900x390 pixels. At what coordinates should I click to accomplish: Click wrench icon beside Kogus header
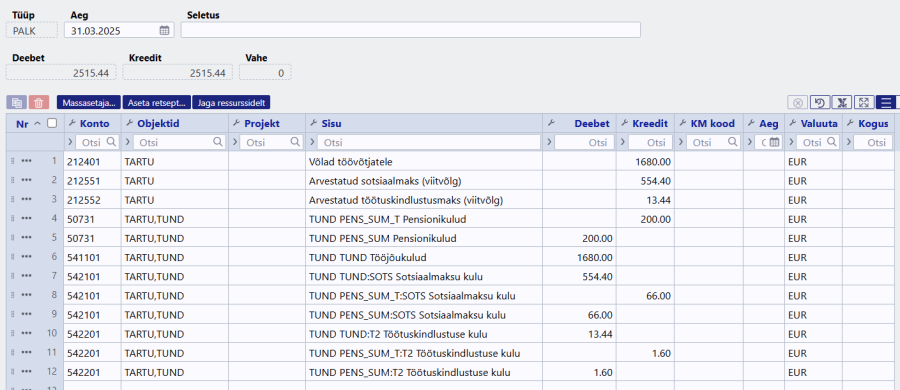(x=851, y=123)
